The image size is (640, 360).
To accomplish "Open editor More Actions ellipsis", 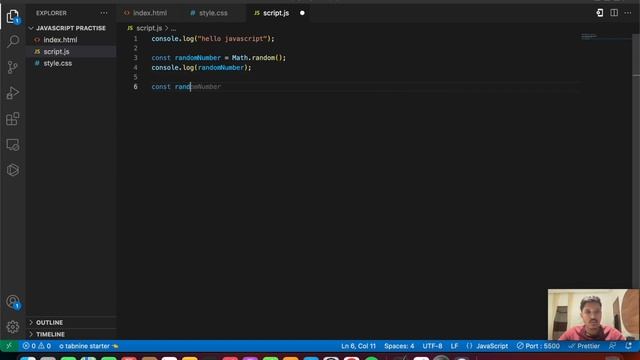I will pos(628,13).
